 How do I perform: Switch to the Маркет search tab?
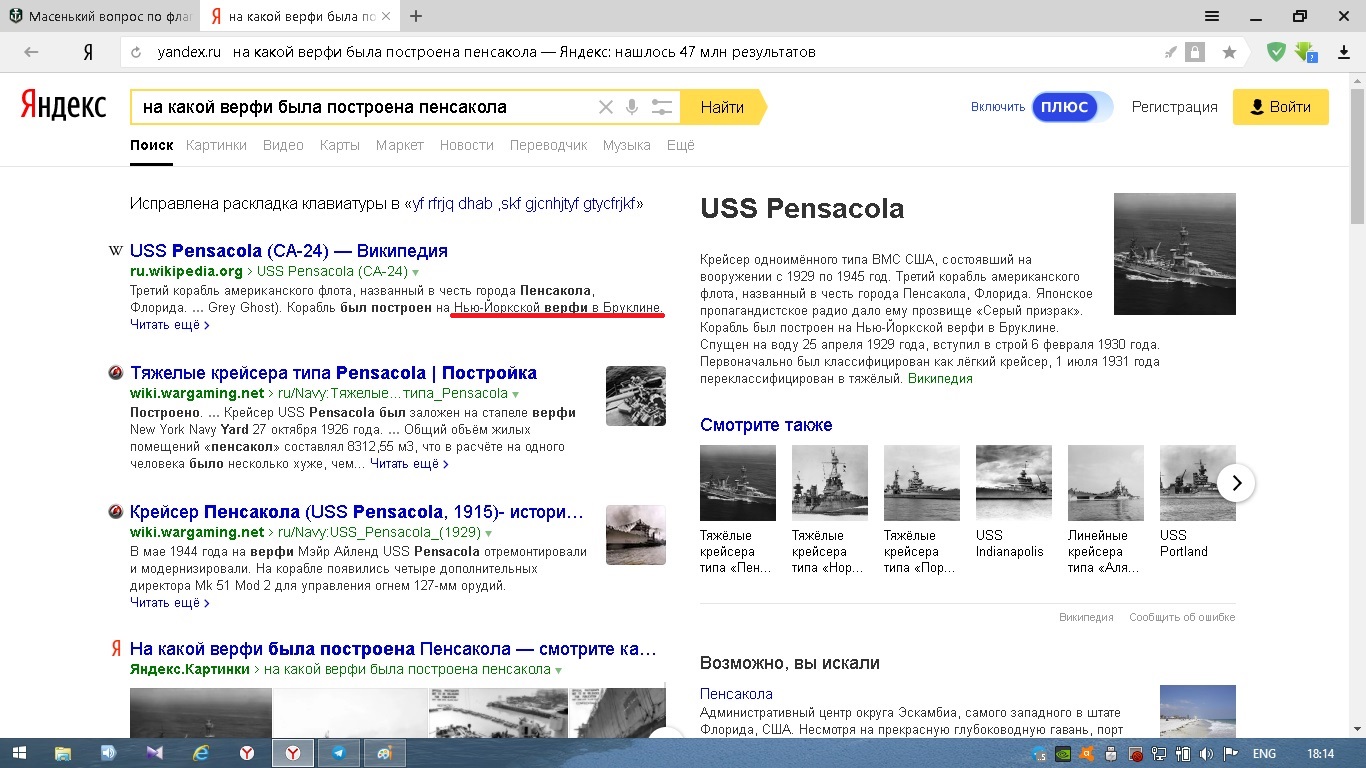pyautogui.click(x=400, y=145)
